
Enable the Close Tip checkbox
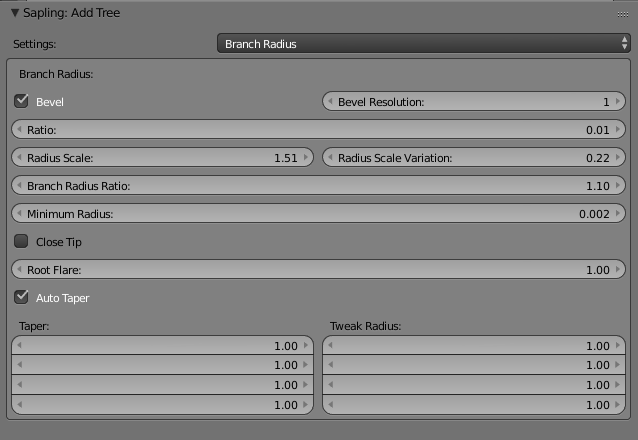21,241
